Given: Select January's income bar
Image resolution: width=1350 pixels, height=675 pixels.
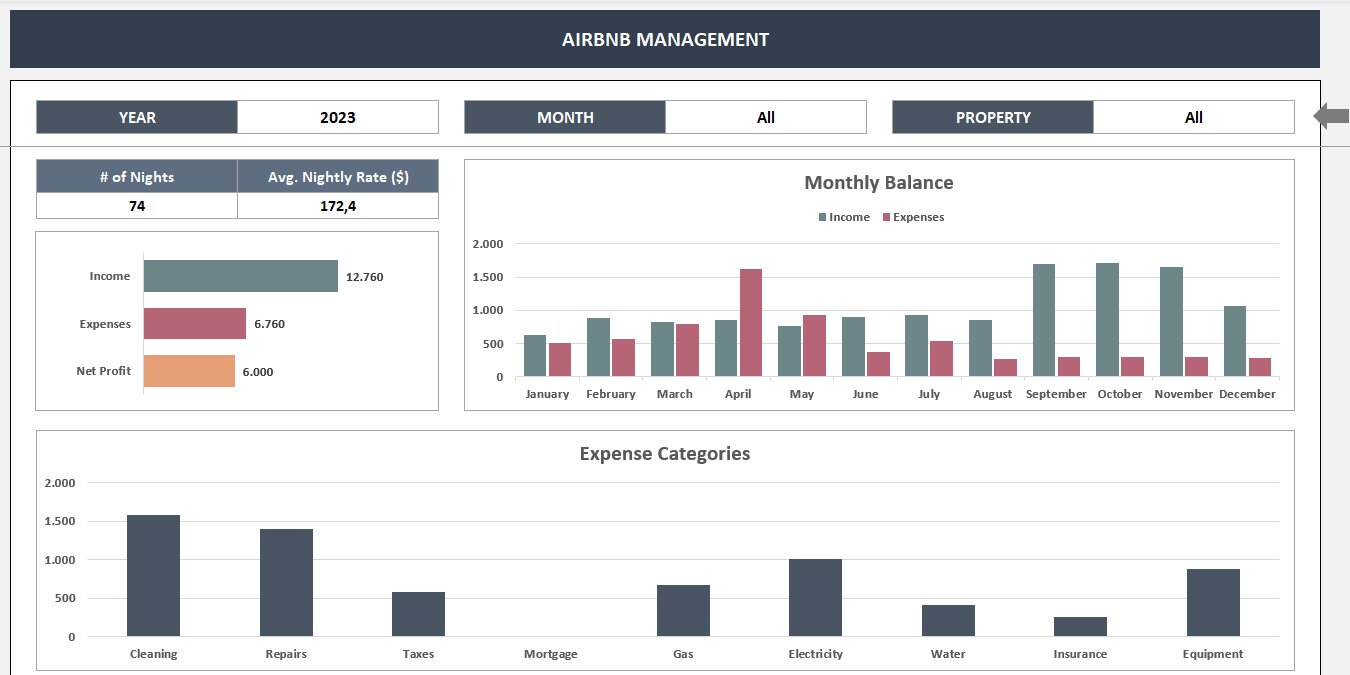Looking at the screenshot, I should click(534, 356).
